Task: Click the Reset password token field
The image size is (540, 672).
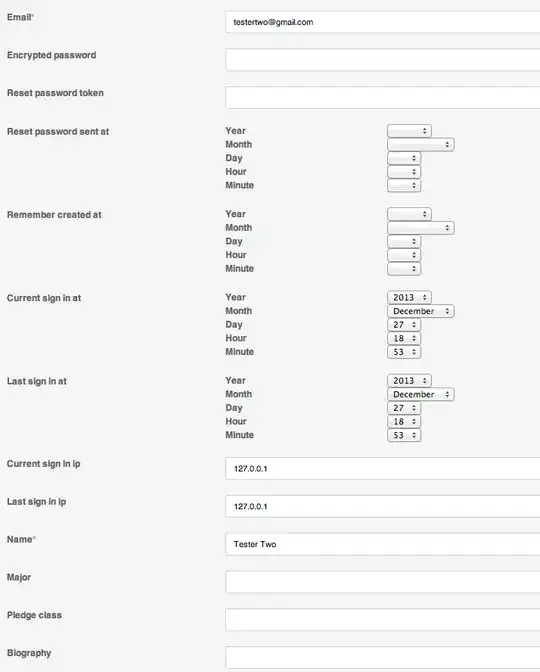Action: click(x=382, y=97)
